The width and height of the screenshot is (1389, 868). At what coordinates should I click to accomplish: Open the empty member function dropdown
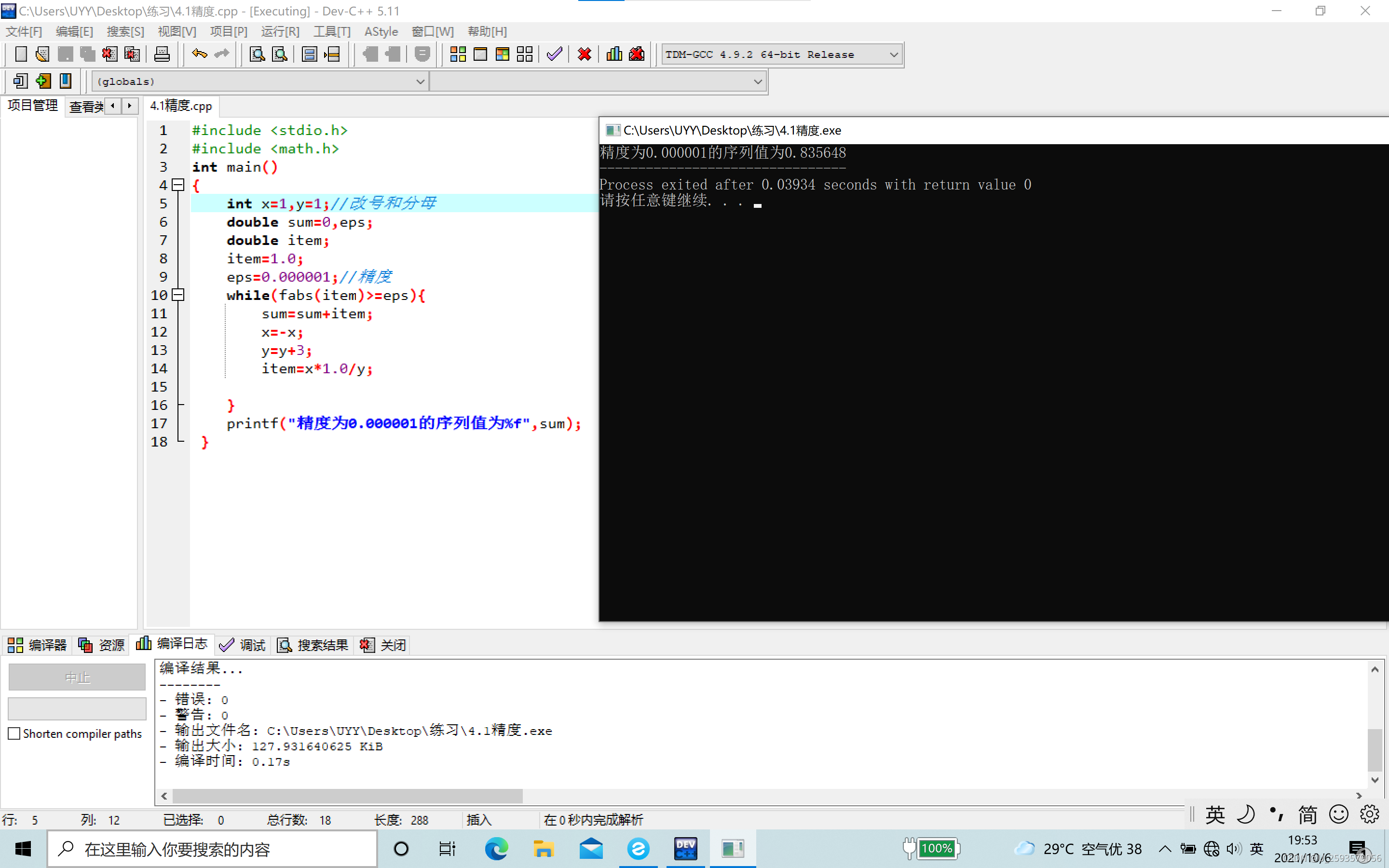click(598, 81)
